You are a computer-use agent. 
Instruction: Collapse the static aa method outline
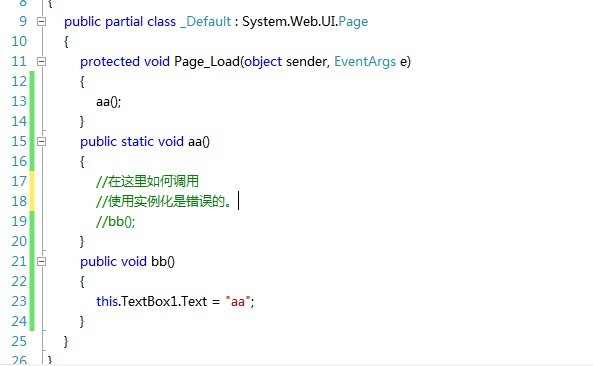pos(41,141)
